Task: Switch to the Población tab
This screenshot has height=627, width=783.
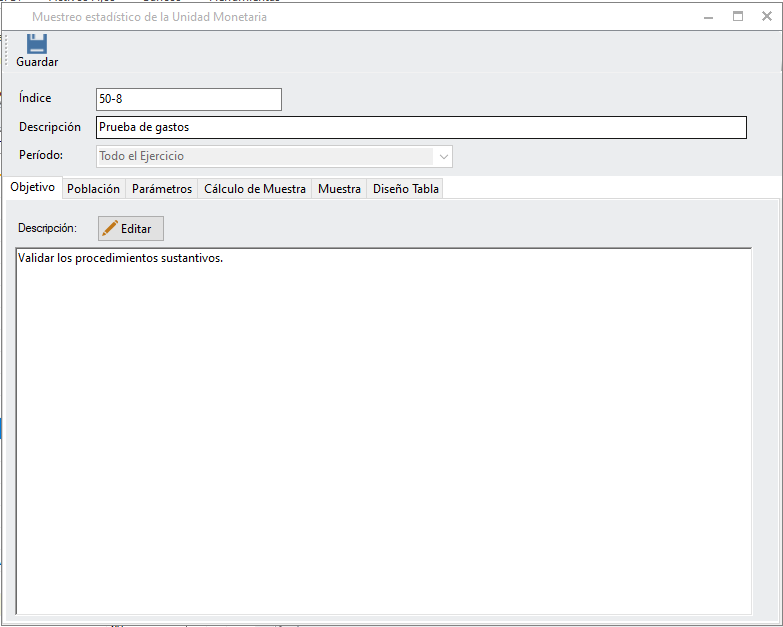Action: 93,188
